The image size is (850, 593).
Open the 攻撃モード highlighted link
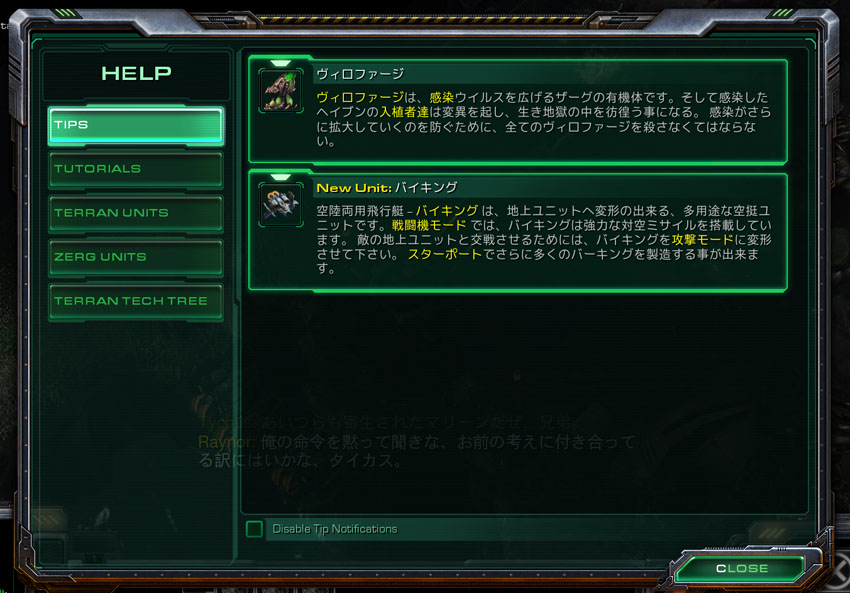click(703, 240)
